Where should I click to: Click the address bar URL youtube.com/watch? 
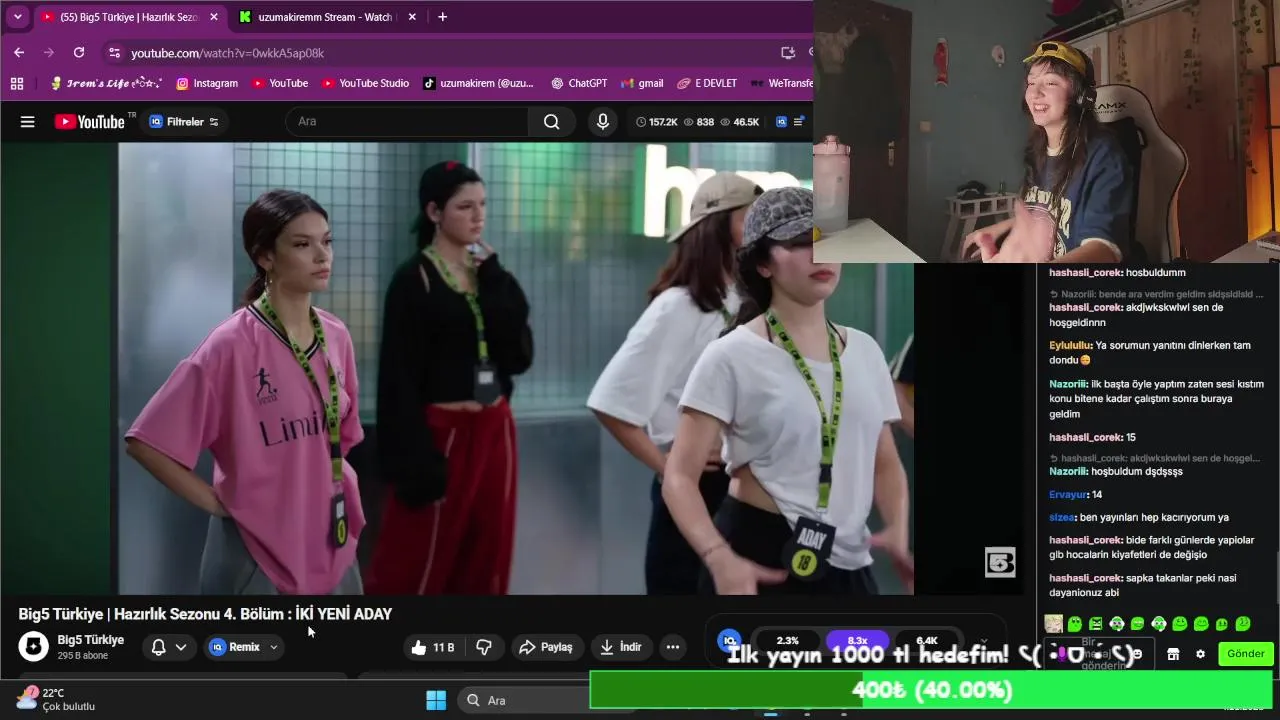coord(227,53)
